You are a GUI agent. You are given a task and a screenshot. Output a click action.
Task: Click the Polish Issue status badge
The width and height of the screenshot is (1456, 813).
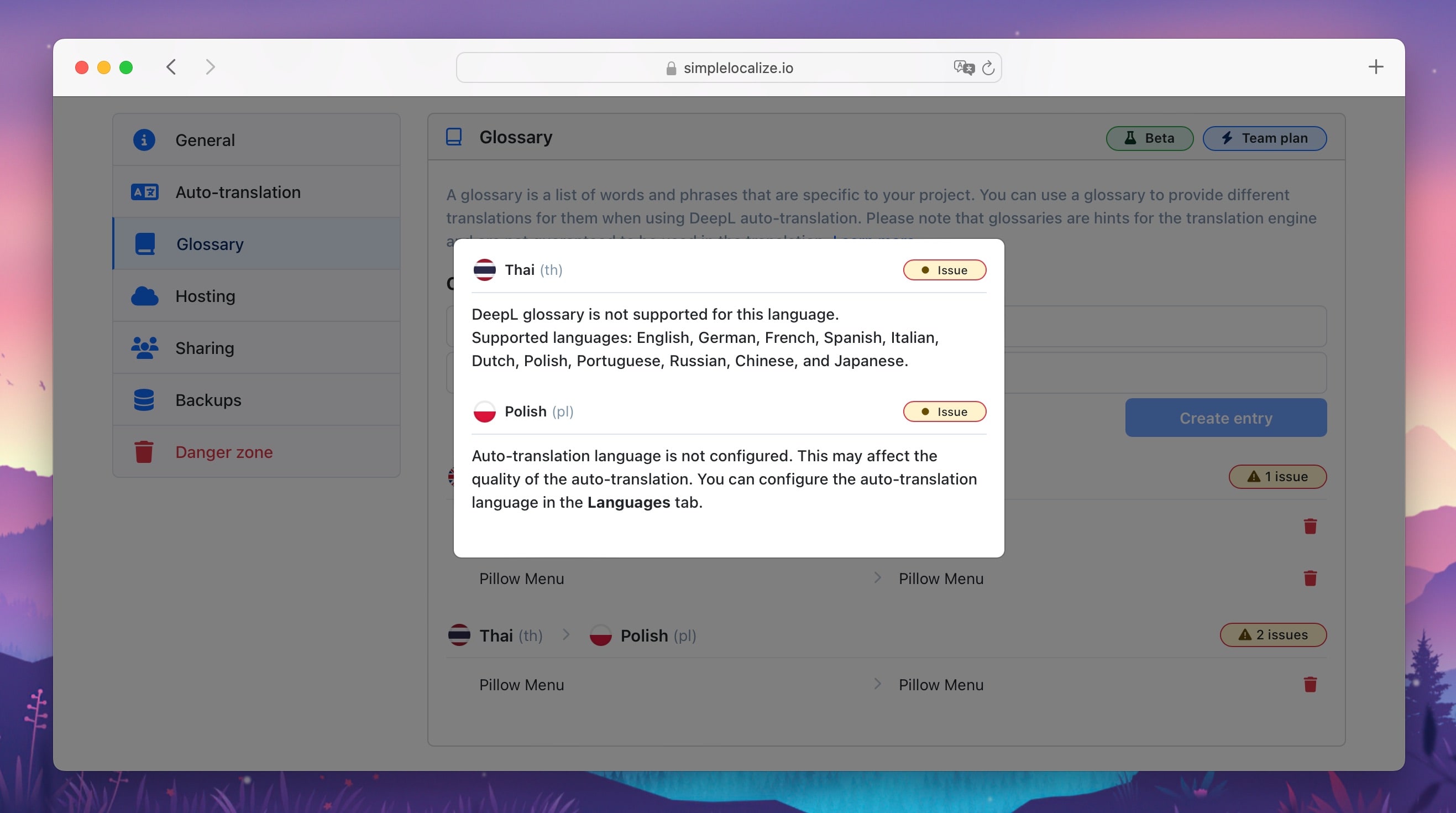(x=945, y=411)
